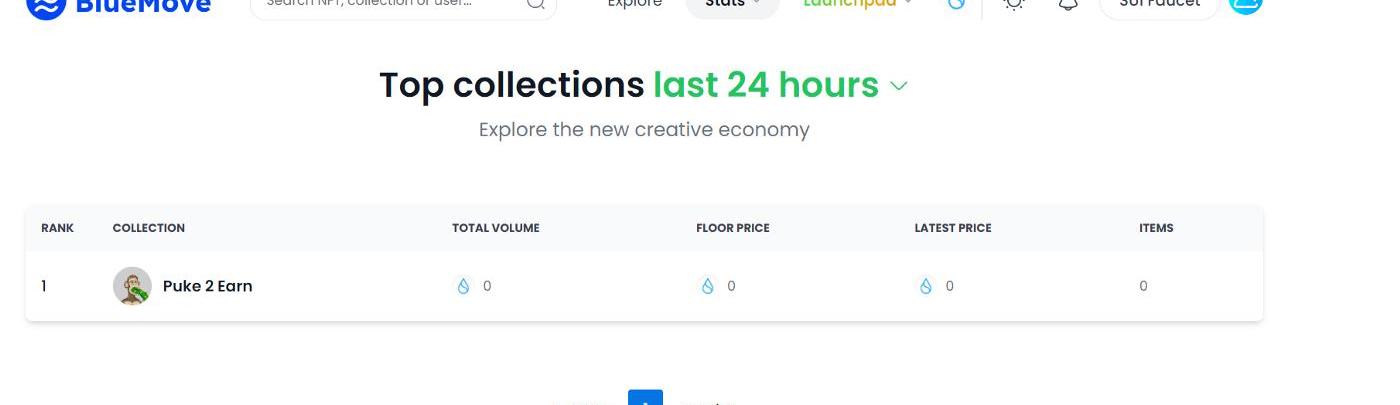
Task: Toggle the light/dark theme sun icon
Action: click(x=1014, y=4)
